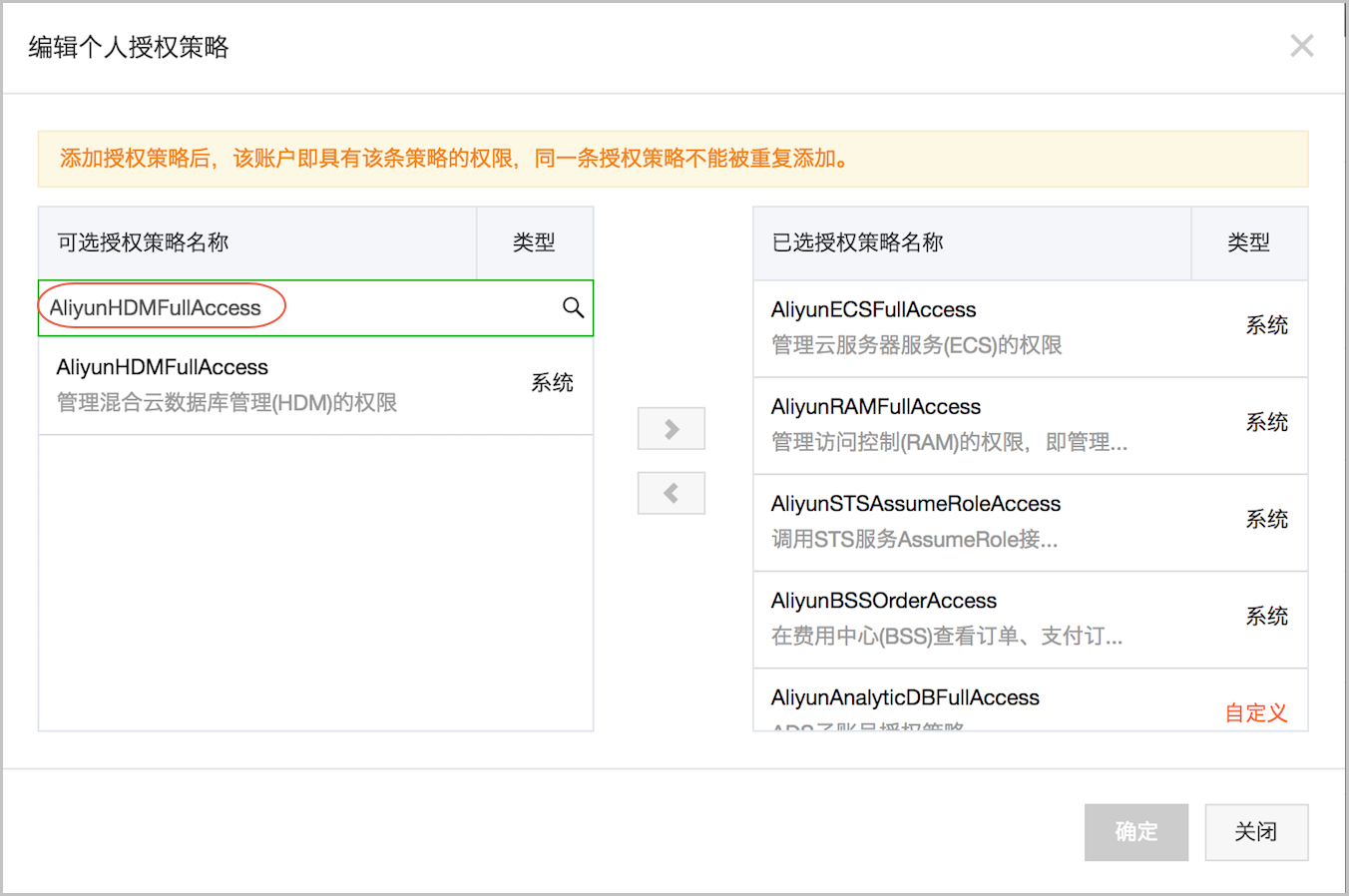The height and width of the screenshot is (896, 1349).
Task: Select AliyunAnalyticDBFullAccess policy row
Action: pos(1030,700)
